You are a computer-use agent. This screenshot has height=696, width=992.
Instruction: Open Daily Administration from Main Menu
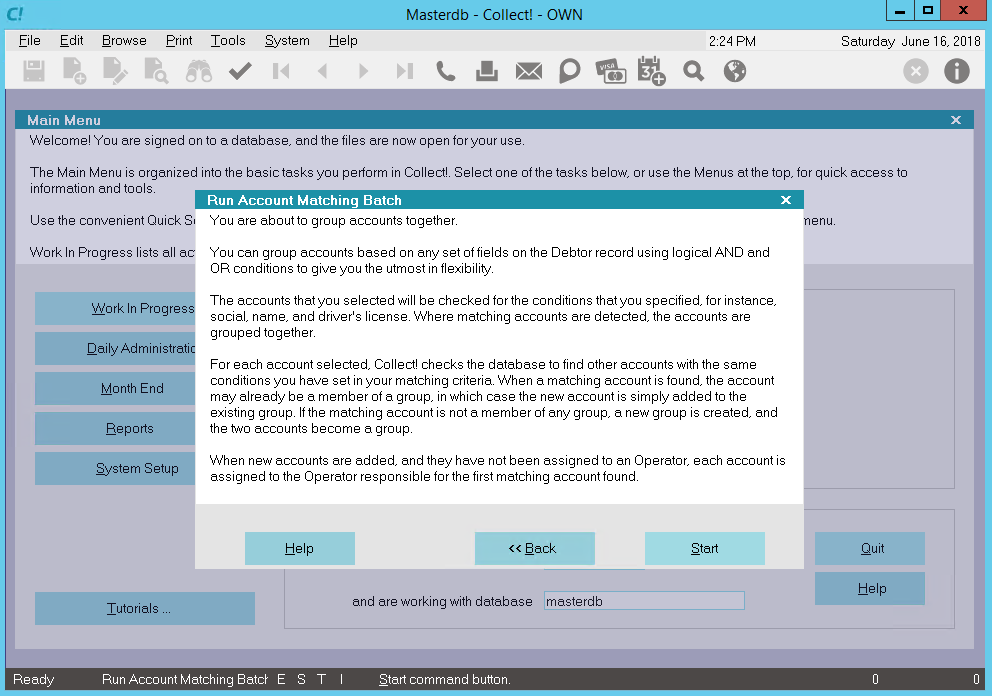(115, 349)
